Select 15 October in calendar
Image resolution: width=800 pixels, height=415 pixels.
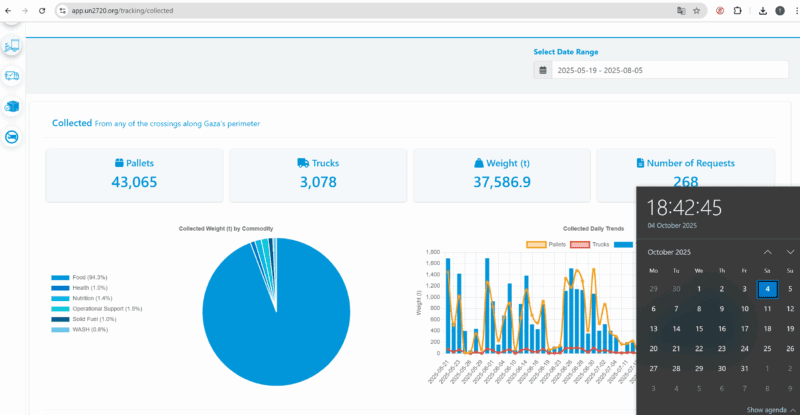tap(700, 328)
